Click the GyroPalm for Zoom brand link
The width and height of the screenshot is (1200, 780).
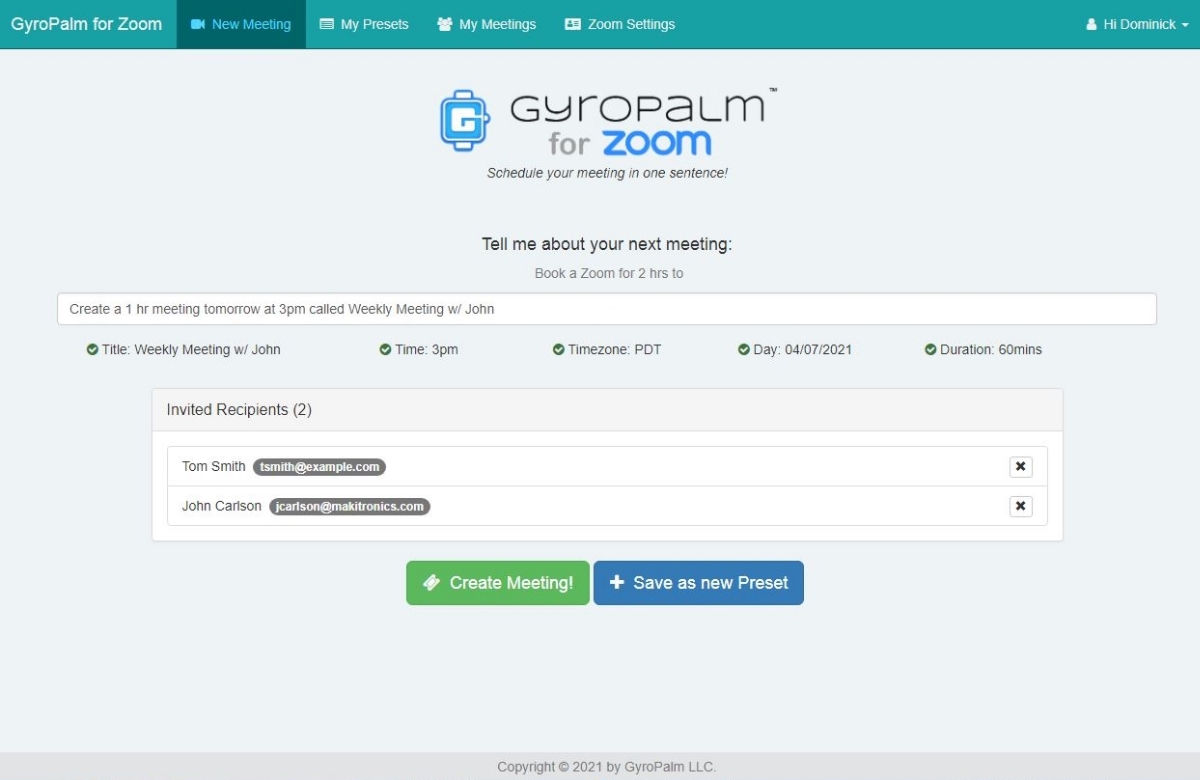[x=87, y=24]
